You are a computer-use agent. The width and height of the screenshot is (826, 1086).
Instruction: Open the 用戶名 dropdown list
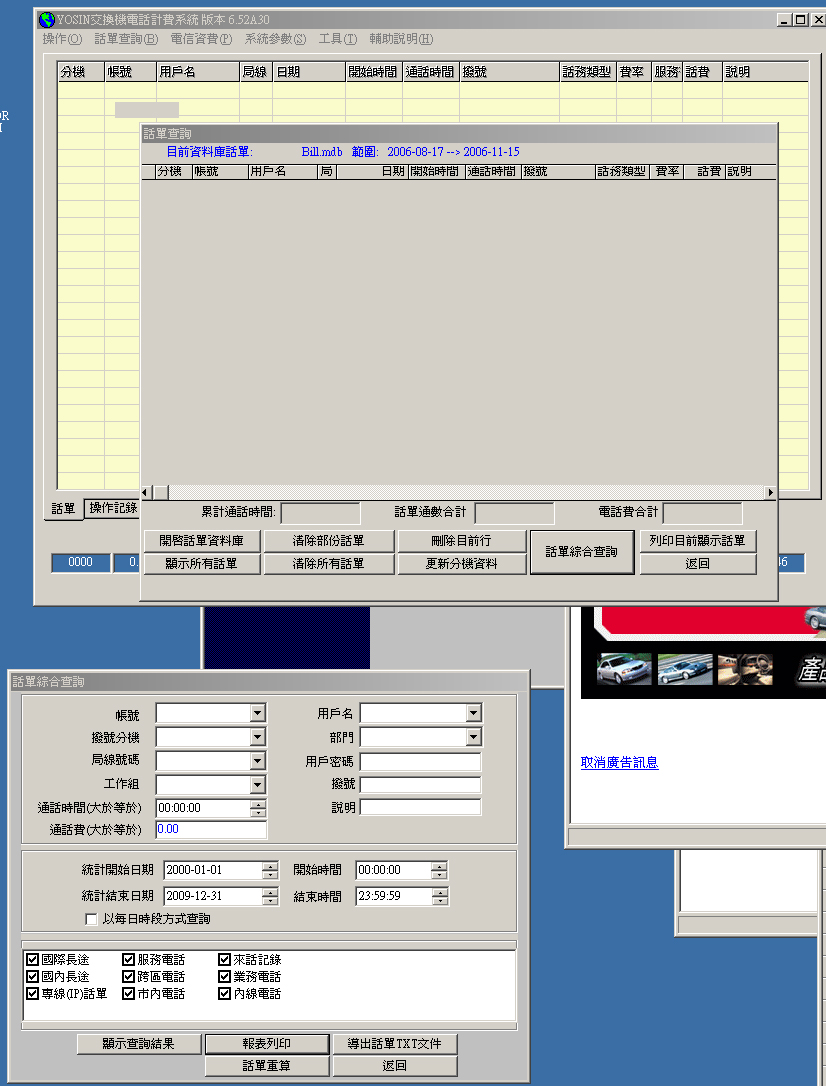tap(473, 713)
